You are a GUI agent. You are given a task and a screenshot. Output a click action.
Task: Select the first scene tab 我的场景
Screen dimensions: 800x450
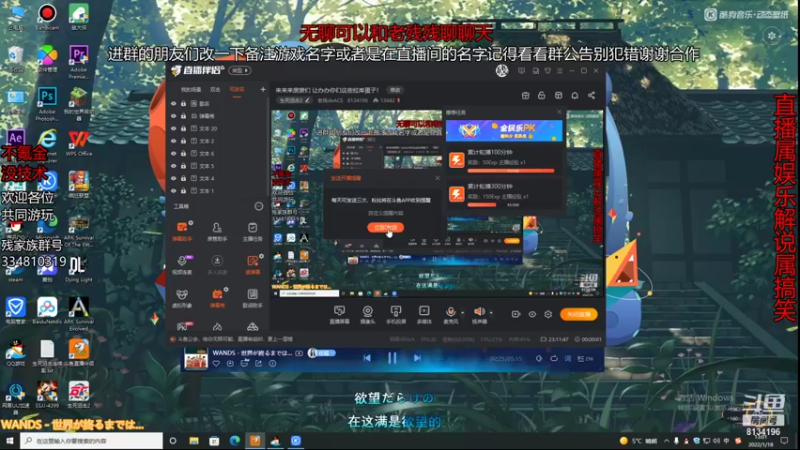(191, 90)
